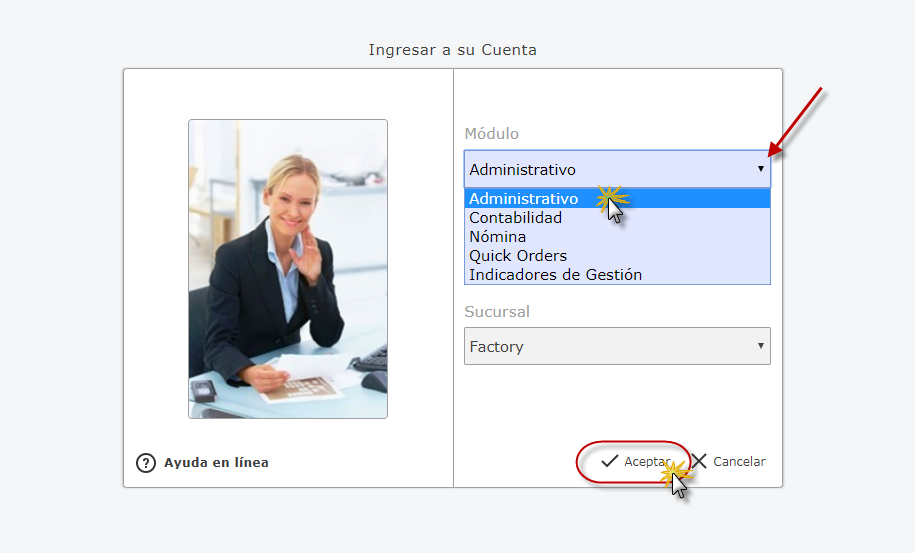Viewport: 915px width, 553px height.
Task: Select the Nómina module option
Action: tap(498, 236)
